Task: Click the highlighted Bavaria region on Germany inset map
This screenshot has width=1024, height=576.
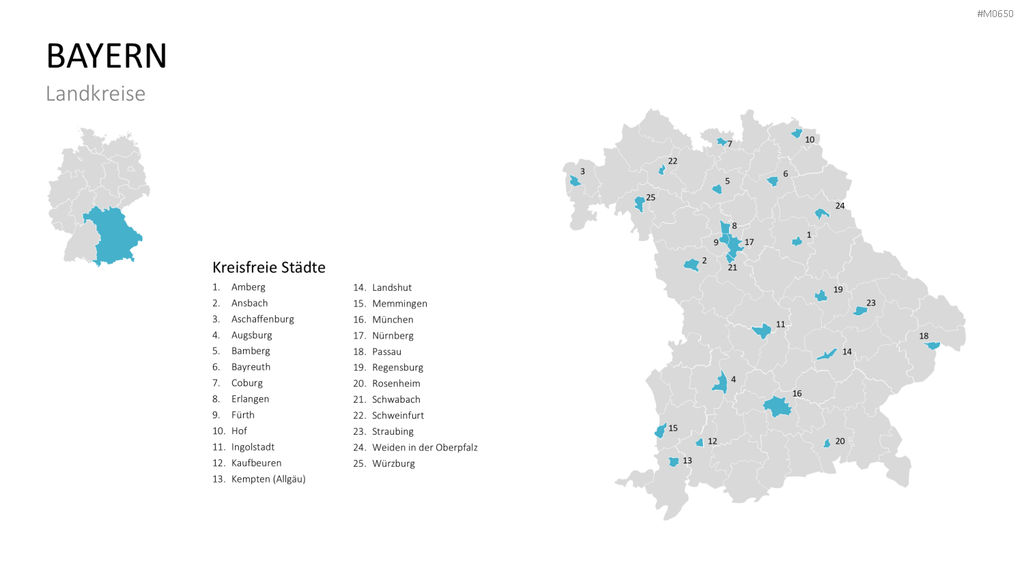Action: (x=114, y=235)
